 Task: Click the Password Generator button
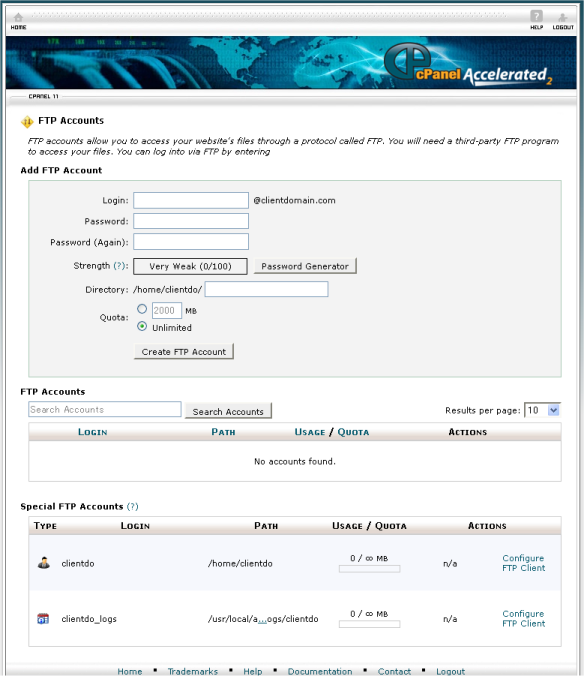pyautogui.click(x=305, y=266)
